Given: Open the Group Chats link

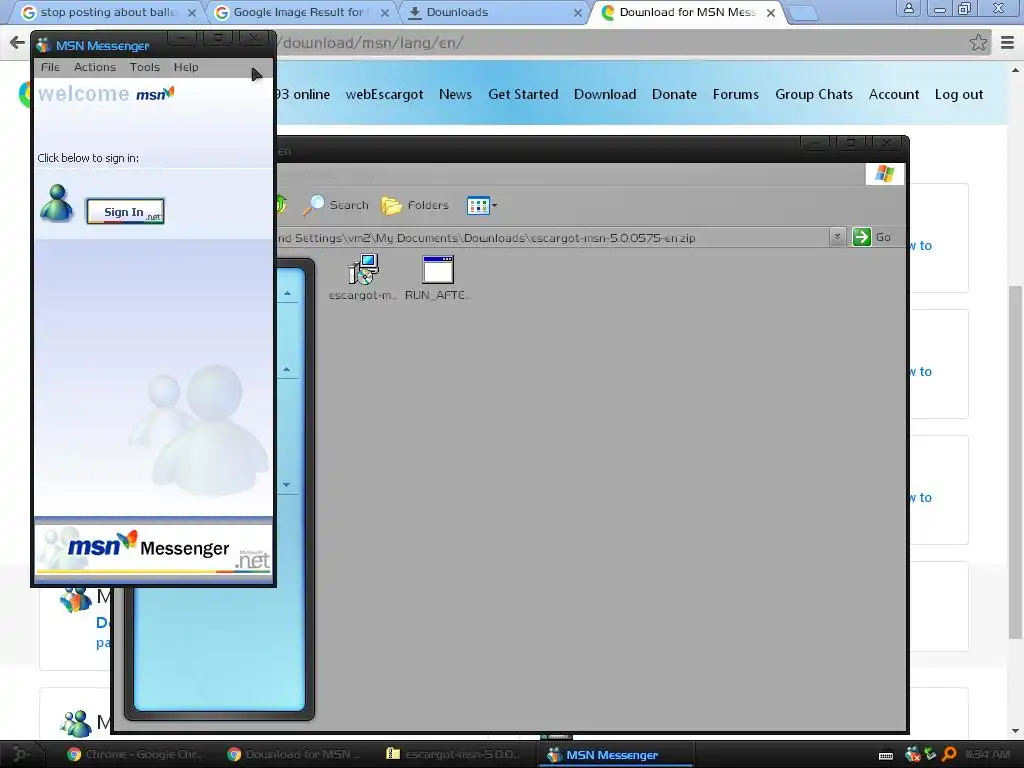Looking at the screenshot, I should tap(814, 95).
